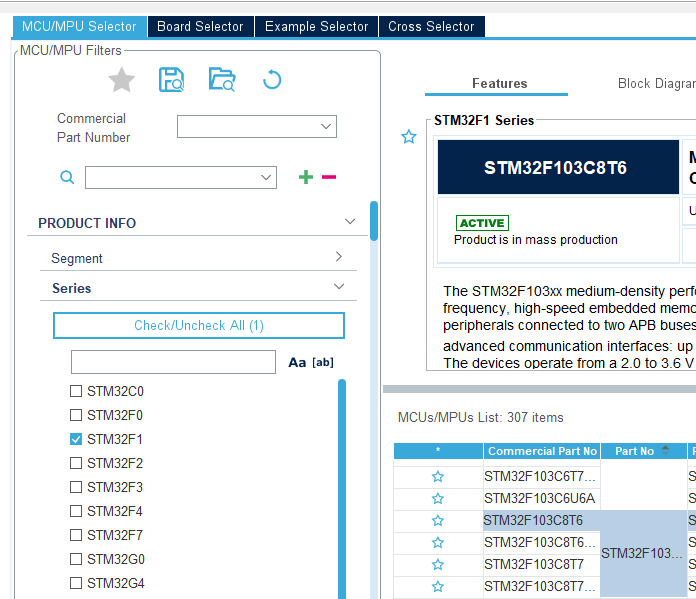Select the STM32F103C8T7... part number cell
This screenshot has width=696, height=599.
542,587
